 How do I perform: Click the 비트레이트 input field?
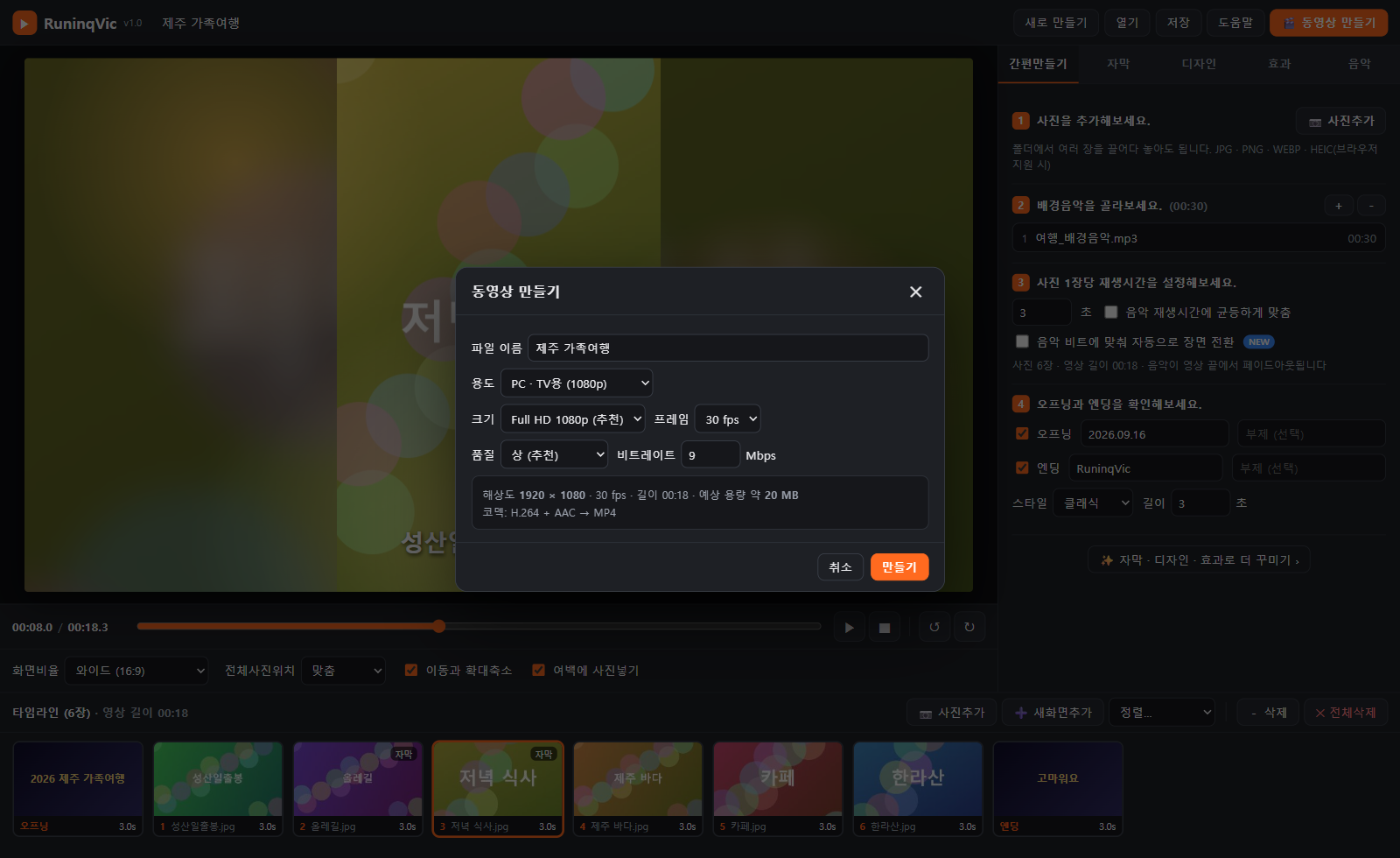[711, 455]
